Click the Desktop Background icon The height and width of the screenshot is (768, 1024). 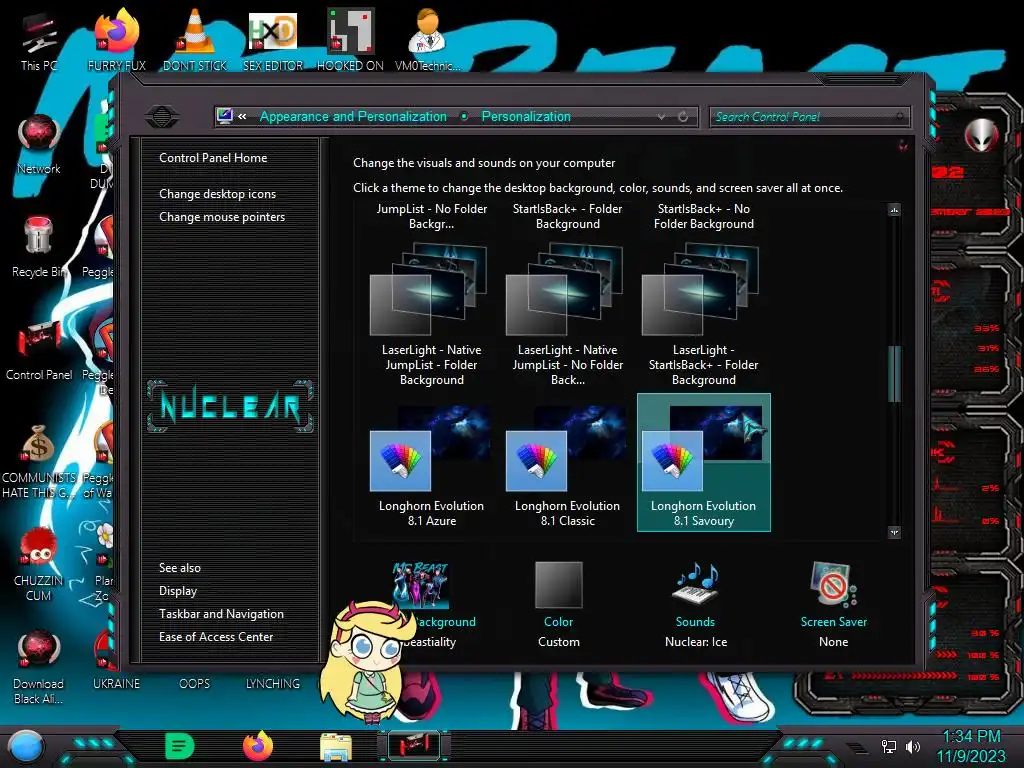[x=421, y=584]
